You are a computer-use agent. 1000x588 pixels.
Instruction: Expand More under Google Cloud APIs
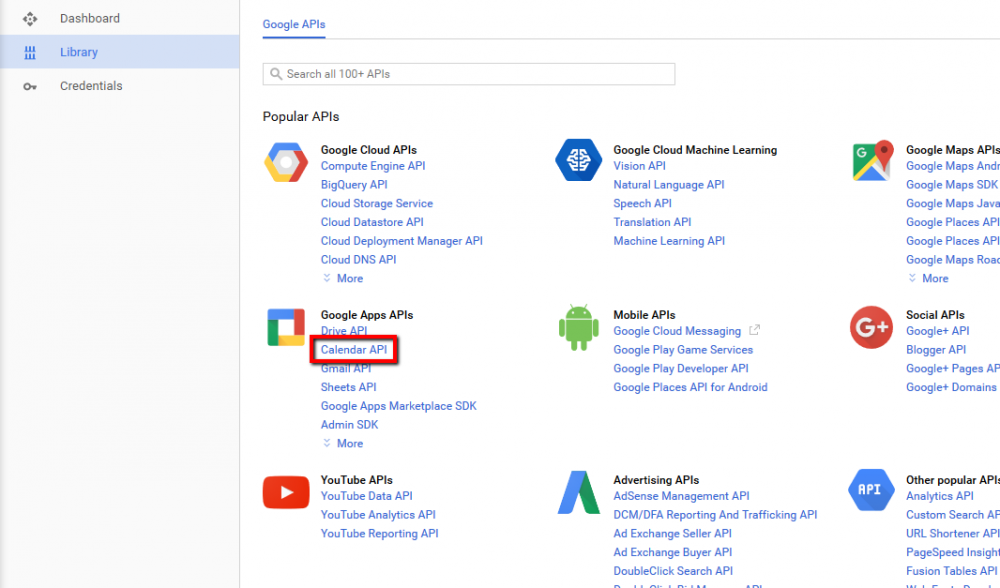coord(343,278)
